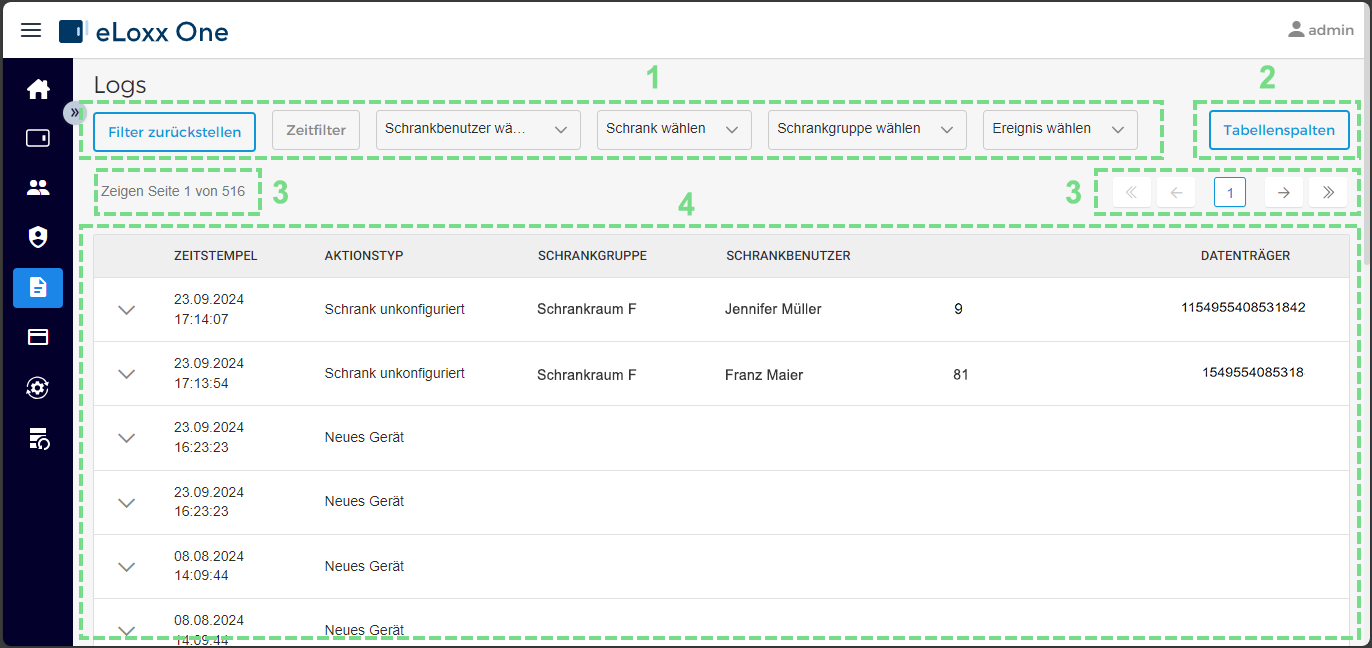The width and height of the screenshot is (1372, 648).
Task: Jump to the first page of logs
Action: [1131, 193]
